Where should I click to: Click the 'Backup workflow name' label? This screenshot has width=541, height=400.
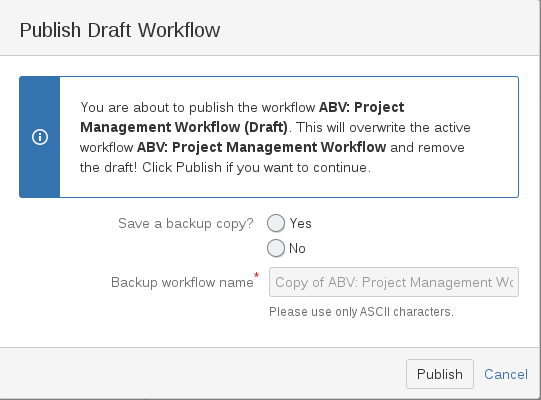(x=182, y=282)
